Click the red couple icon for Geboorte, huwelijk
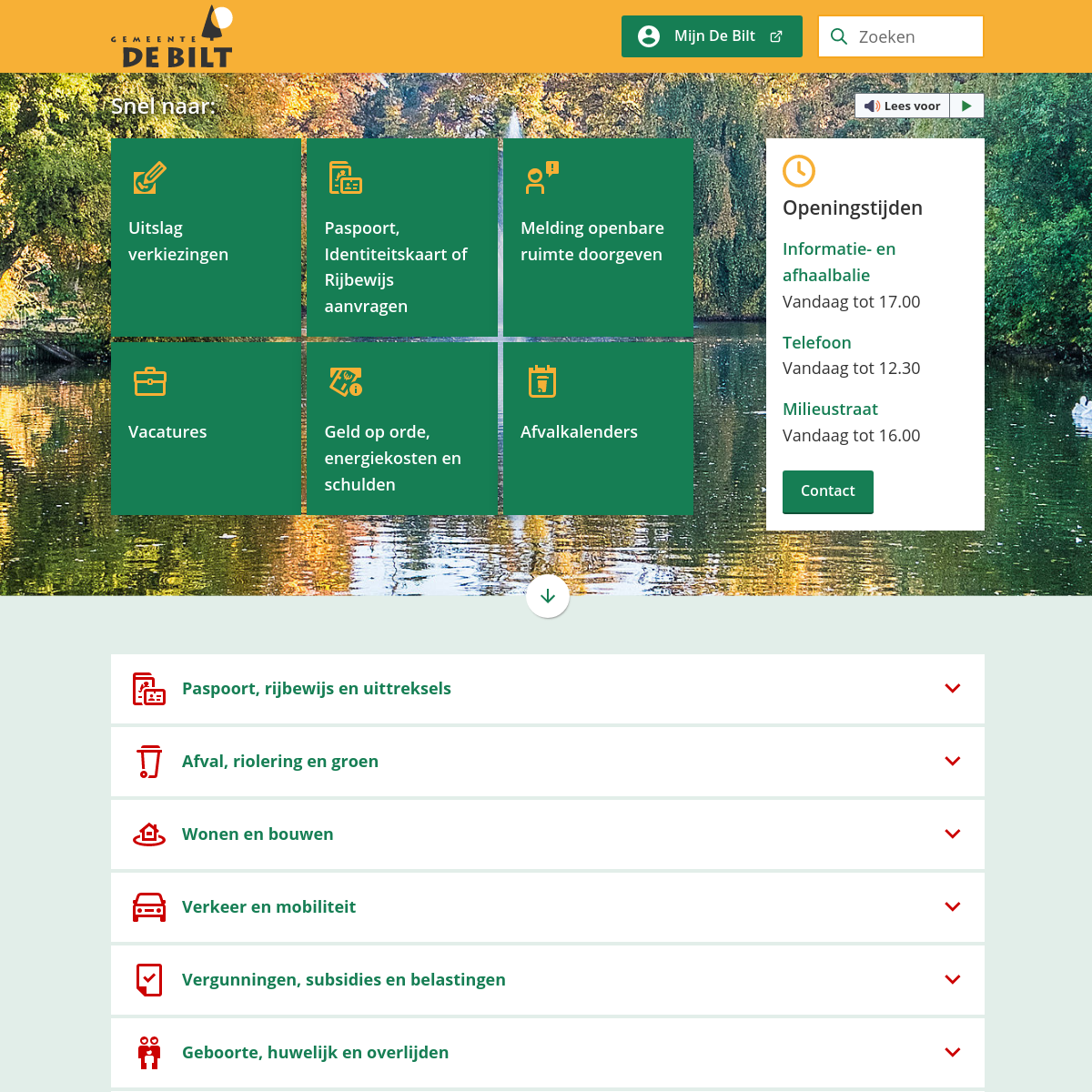This screenshot has width=1092, height=1092. coord(149,1053)
